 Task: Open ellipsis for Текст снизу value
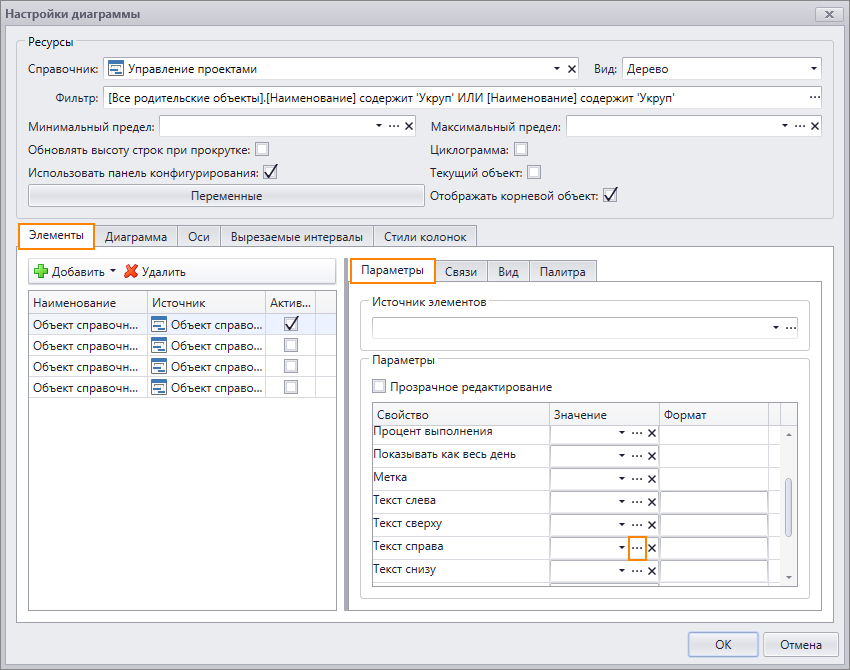click(637, 571)
